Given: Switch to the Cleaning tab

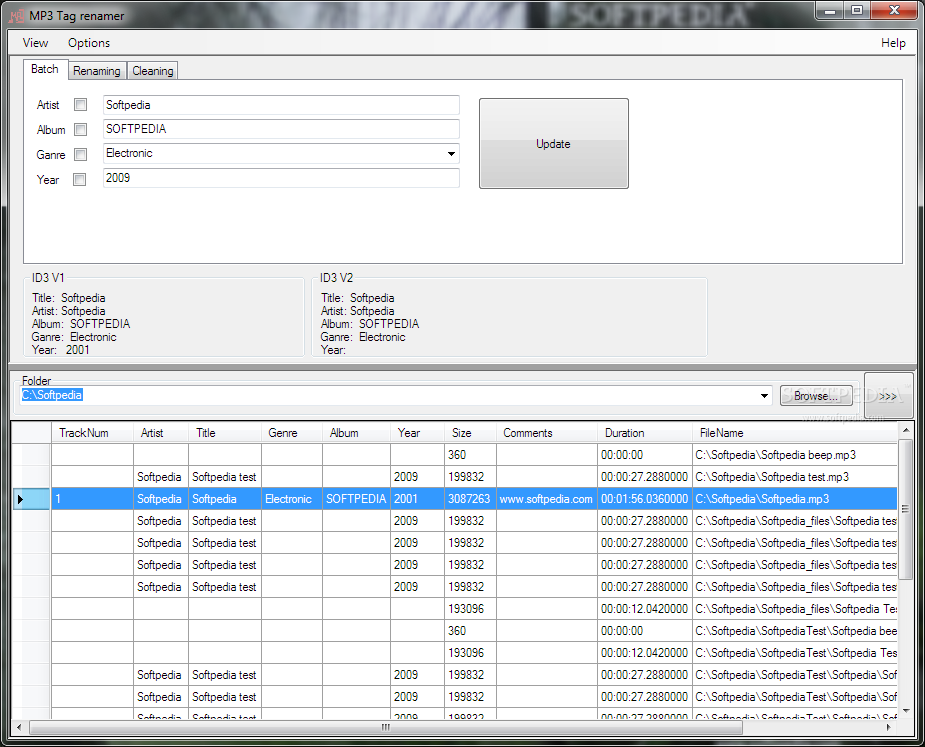Looking at the screenshot, I should click(153, 71).
